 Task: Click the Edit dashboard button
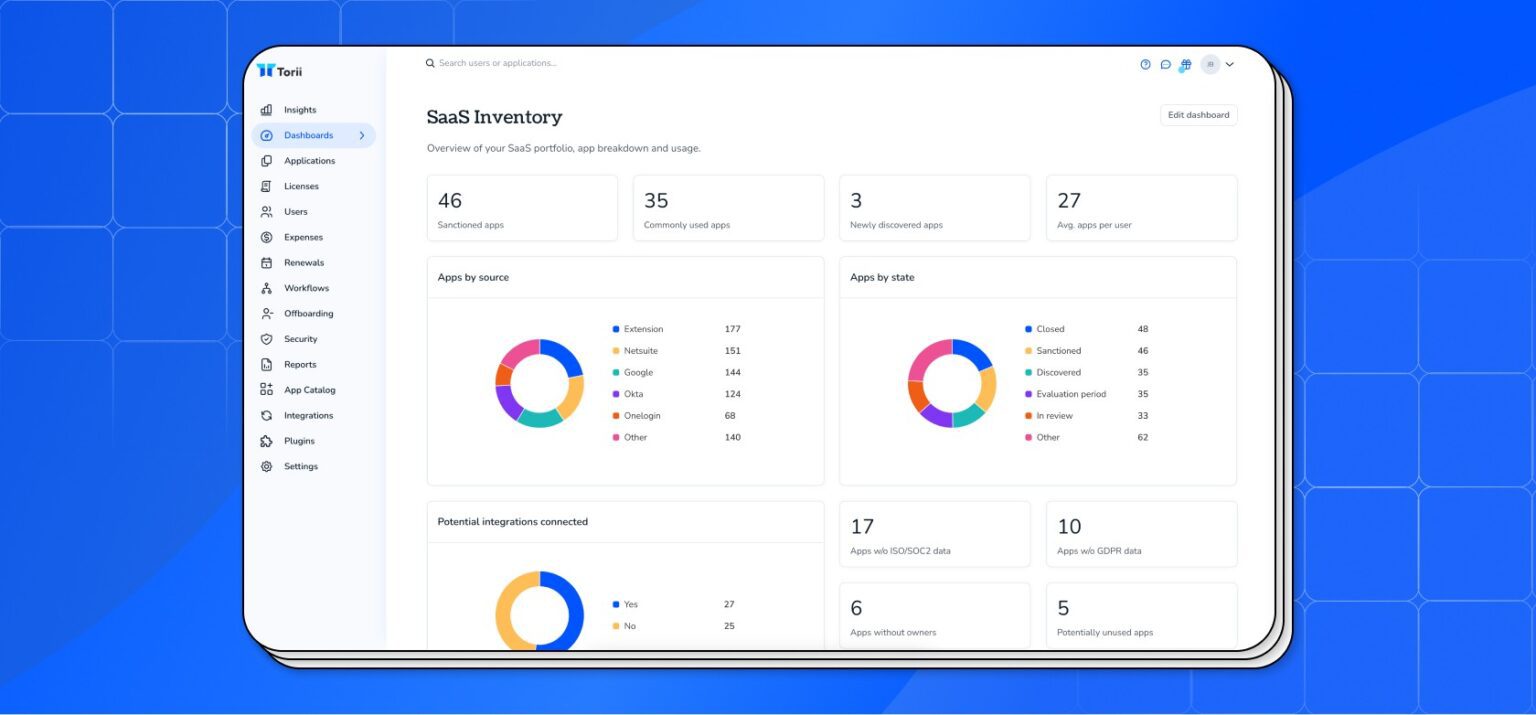point(1198,115)
